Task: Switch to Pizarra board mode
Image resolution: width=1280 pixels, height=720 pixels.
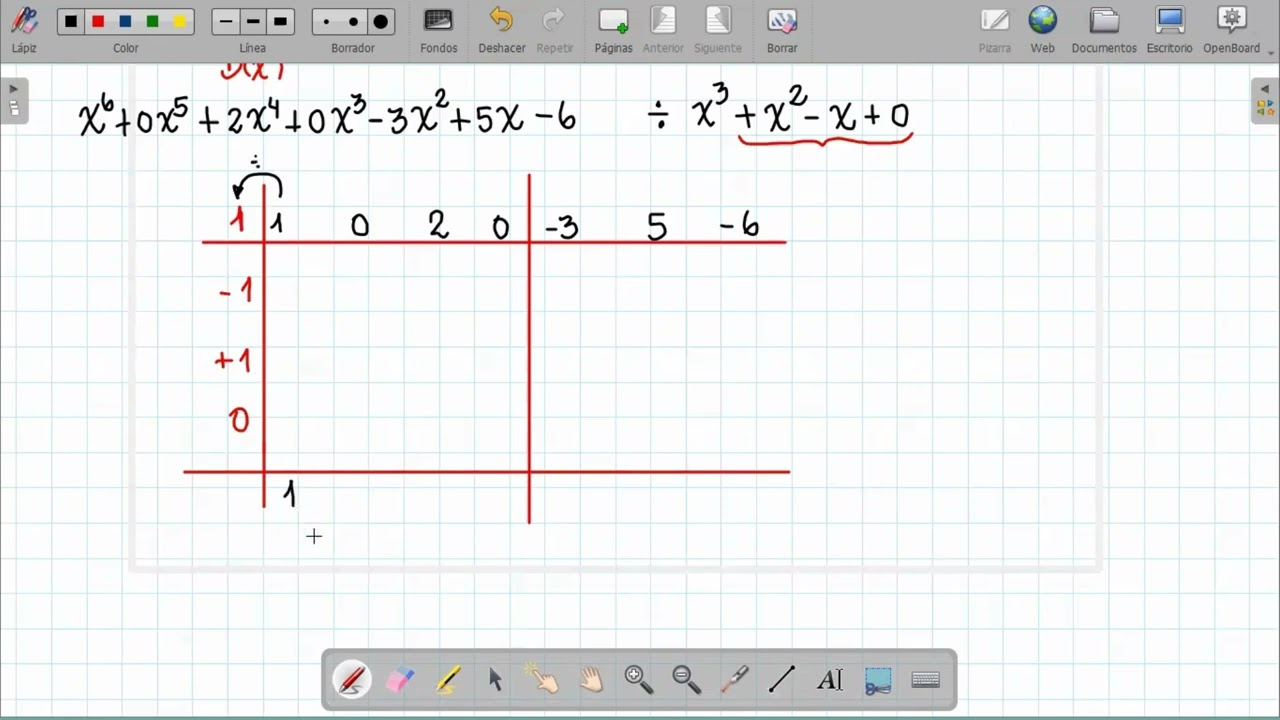Action: (x=994, y=29)
